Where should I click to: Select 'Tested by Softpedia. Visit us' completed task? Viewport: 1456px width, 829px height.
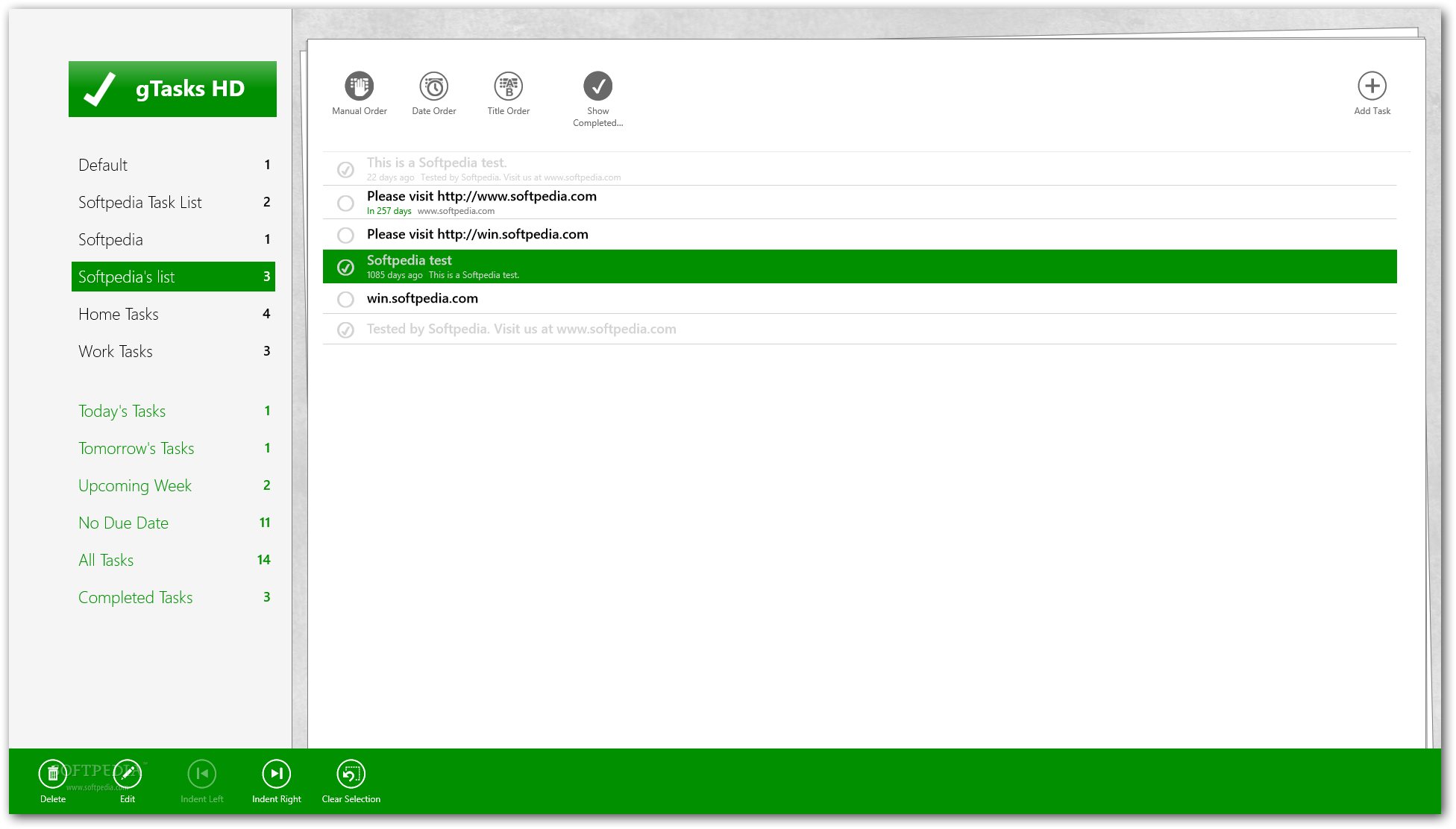point(521,329)
